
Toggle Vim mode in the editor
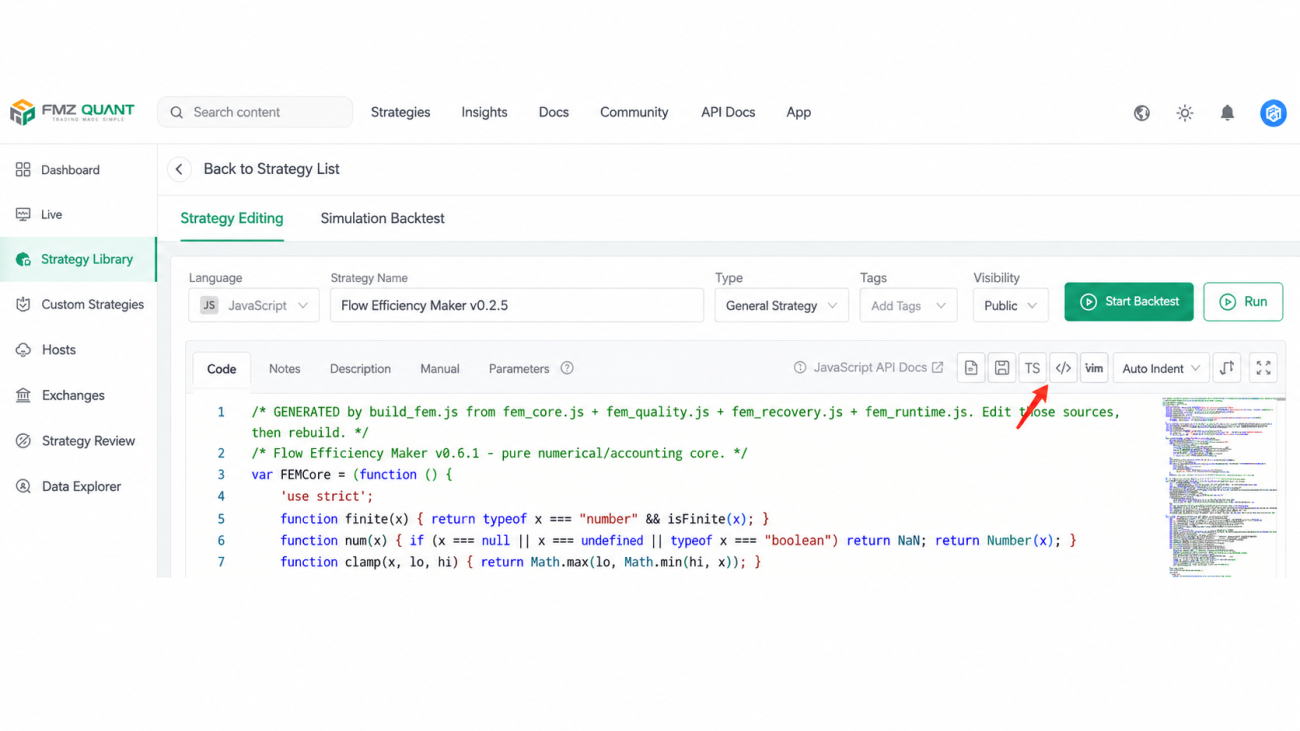coord(1094,368)
